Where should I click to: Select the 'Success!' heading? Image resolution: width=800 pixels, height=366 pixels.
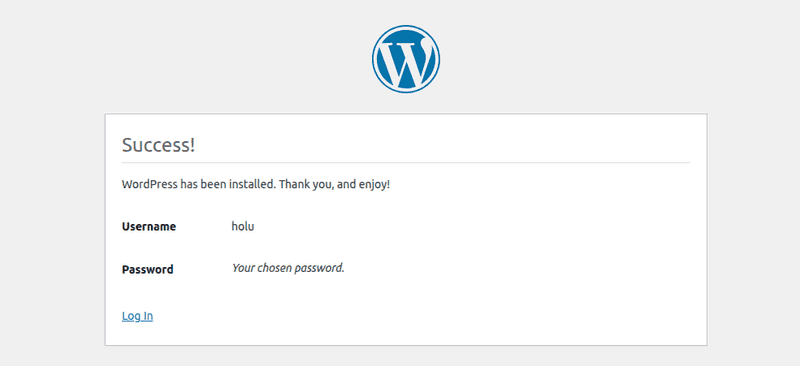tap(159, 145)
